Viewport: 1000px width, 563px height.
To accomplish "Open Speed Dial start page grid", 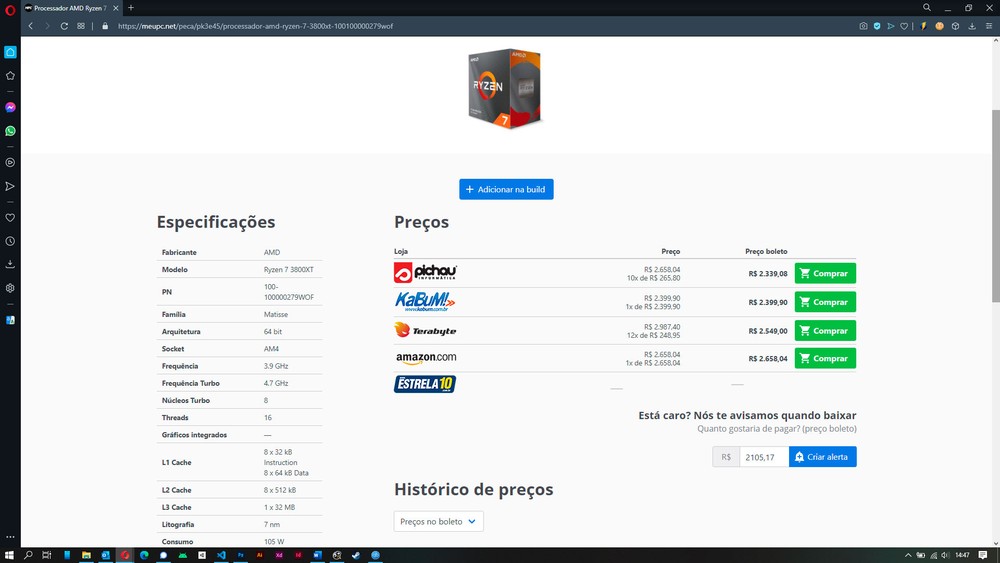I will point(81,26).
